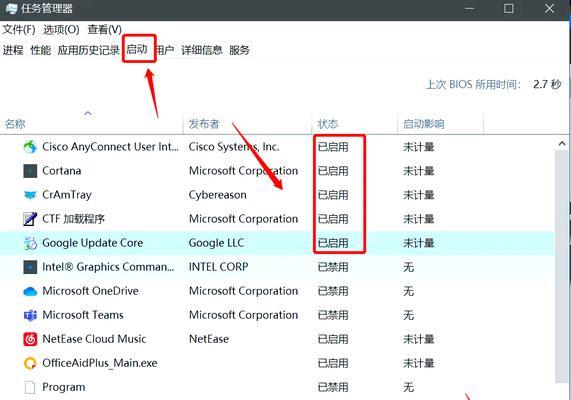Click 无 impact of Microsoft Teams row
Screen dimensions: 571x400
[x=408, y=315]
